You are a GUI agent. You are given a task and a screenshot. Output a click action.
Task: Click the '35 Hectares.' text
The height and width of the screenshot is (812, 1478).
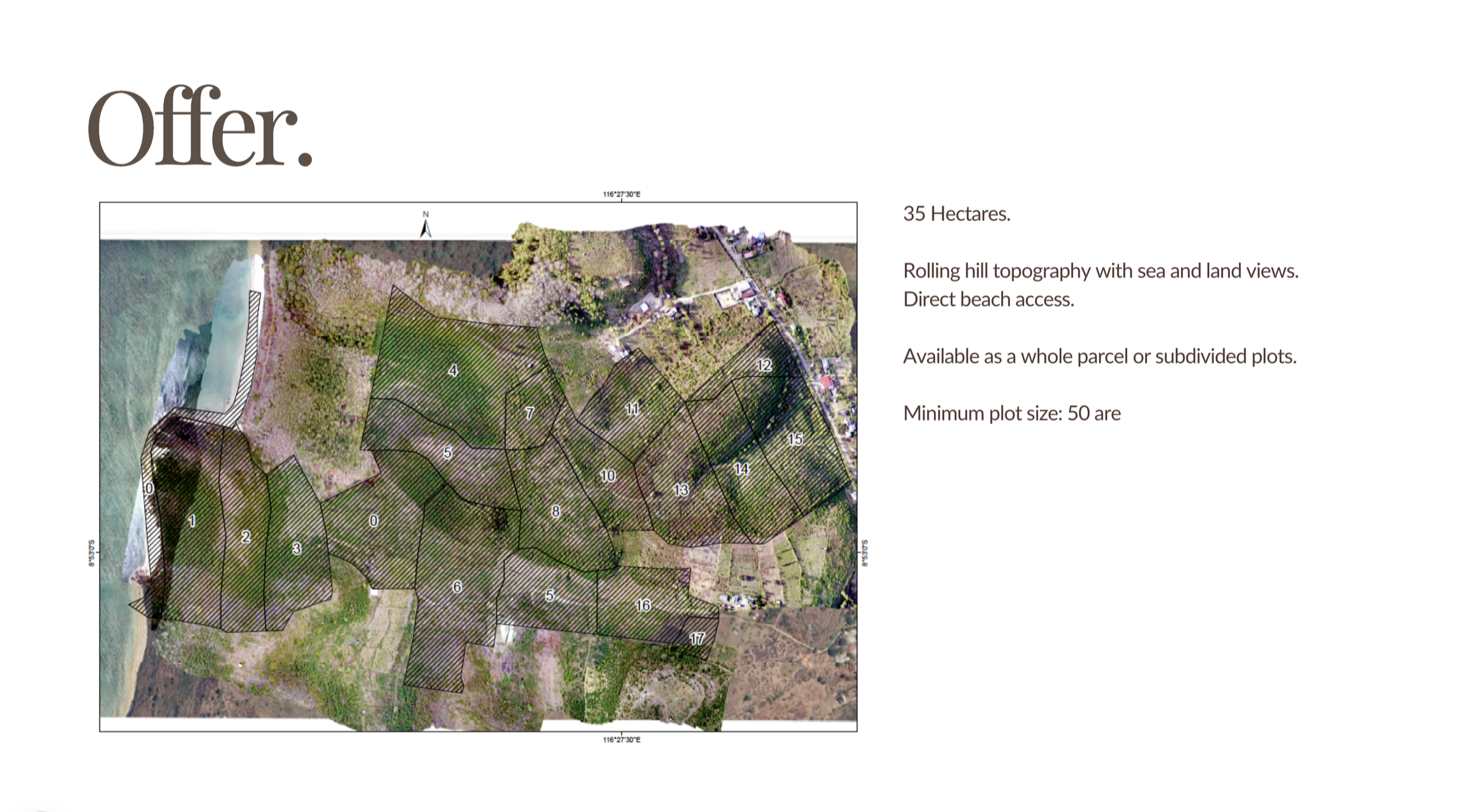coord(957,214)
